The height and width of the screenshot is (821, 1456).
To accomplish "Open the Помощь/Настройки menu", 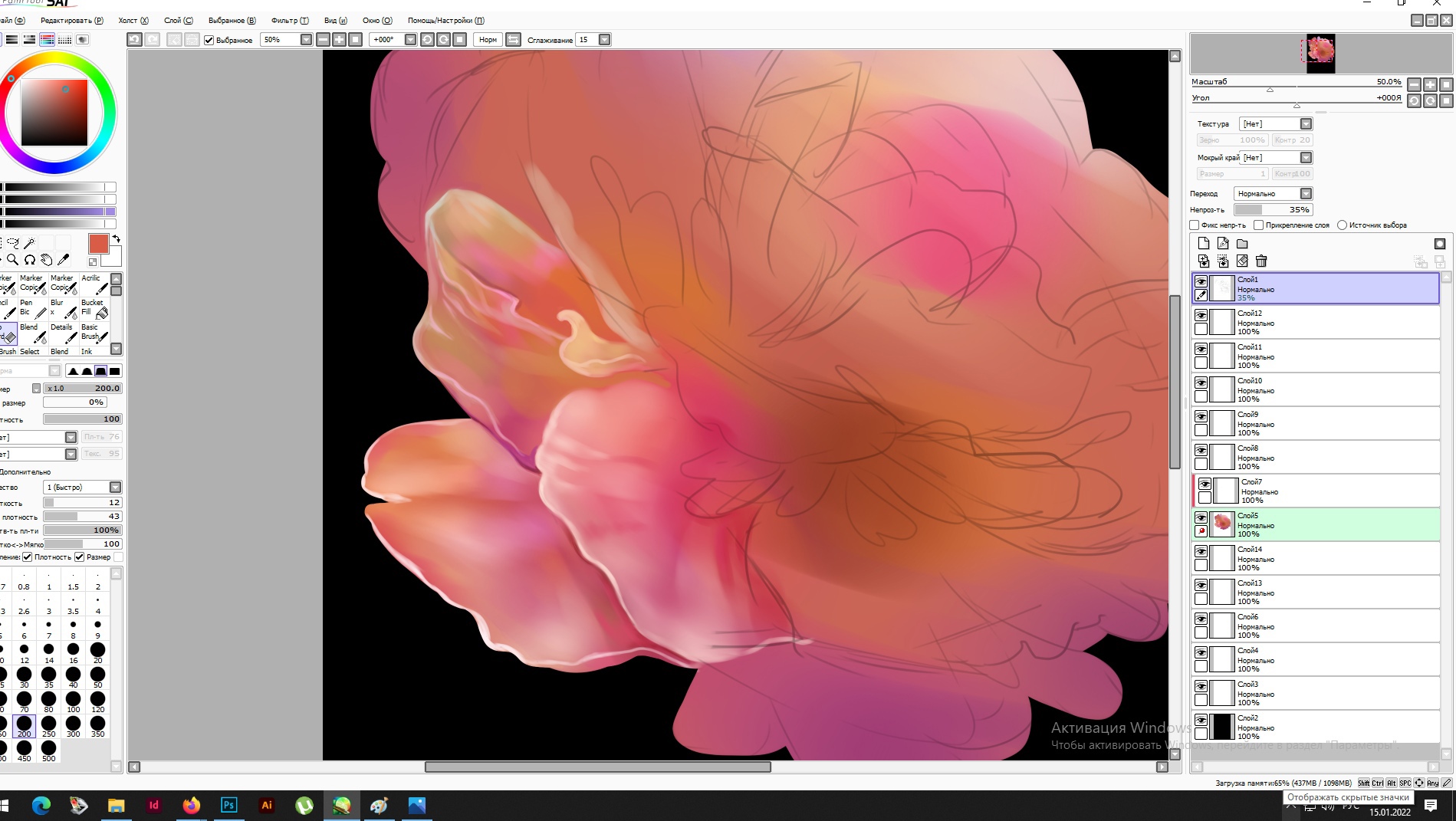I will [445, 21].
